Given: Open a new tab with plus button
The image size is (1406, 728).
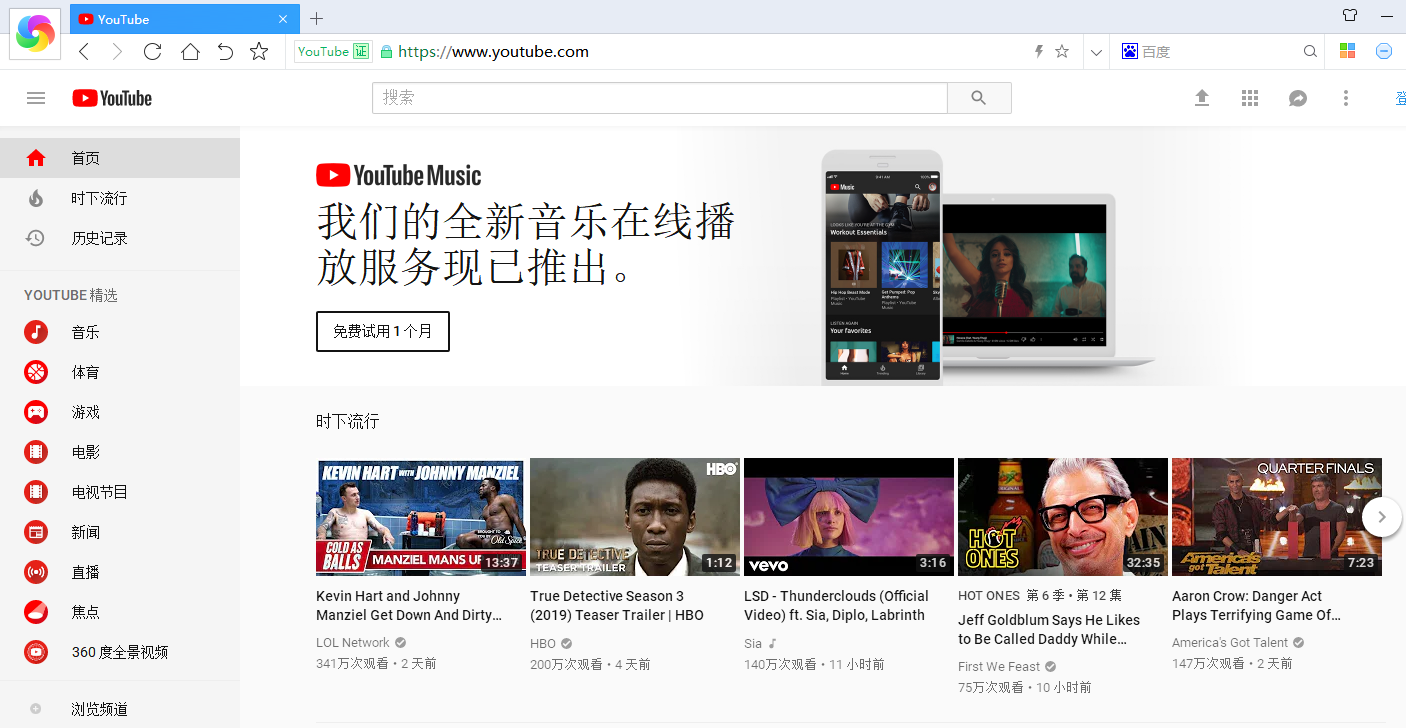Looking at the screenshot, I should [316, 18].
